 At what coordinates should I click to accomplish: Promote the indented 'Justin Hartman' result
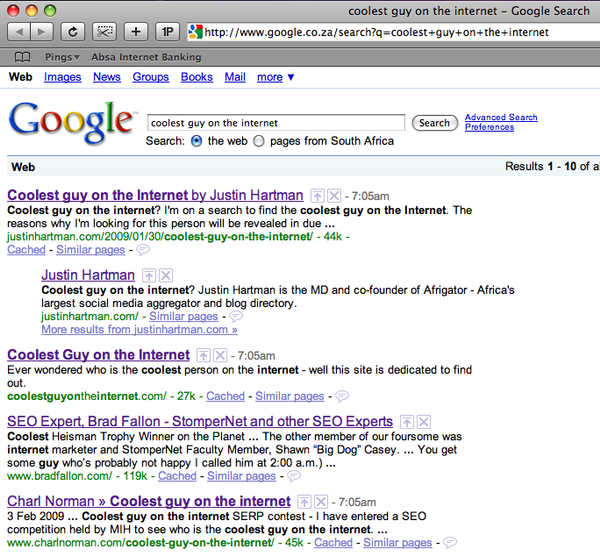[149, 276]
